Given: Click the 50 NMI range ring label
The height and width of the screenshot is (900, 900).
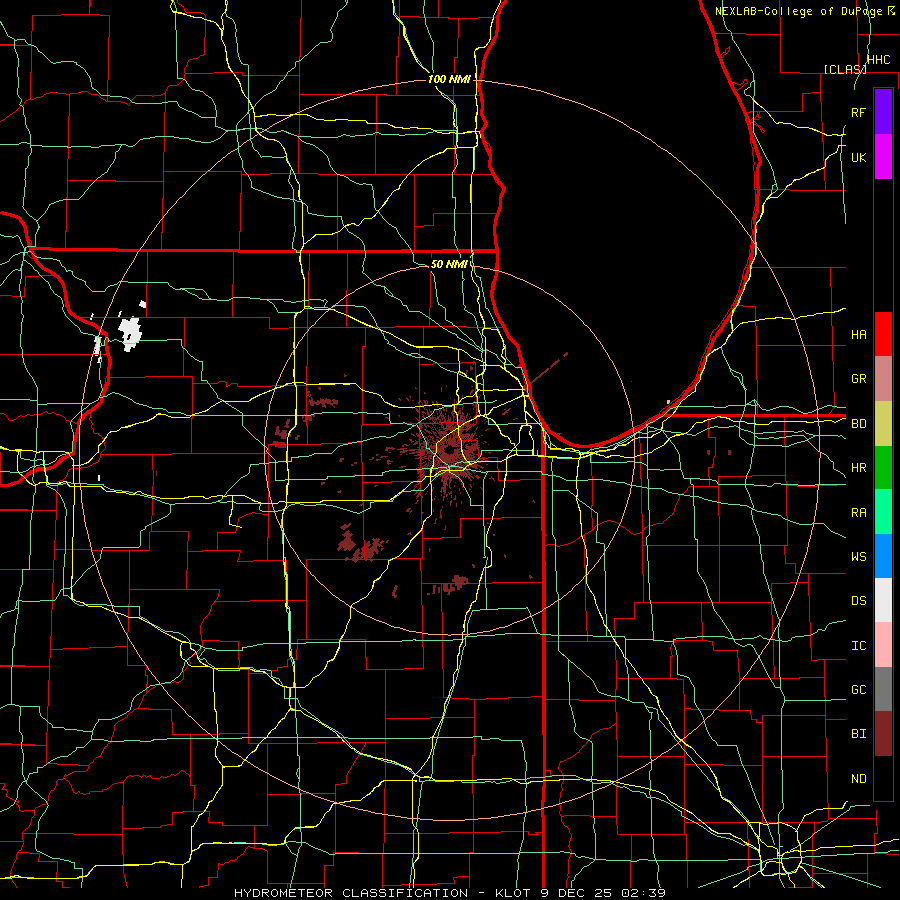Looking at the screenshot, I should pos(449,264).
